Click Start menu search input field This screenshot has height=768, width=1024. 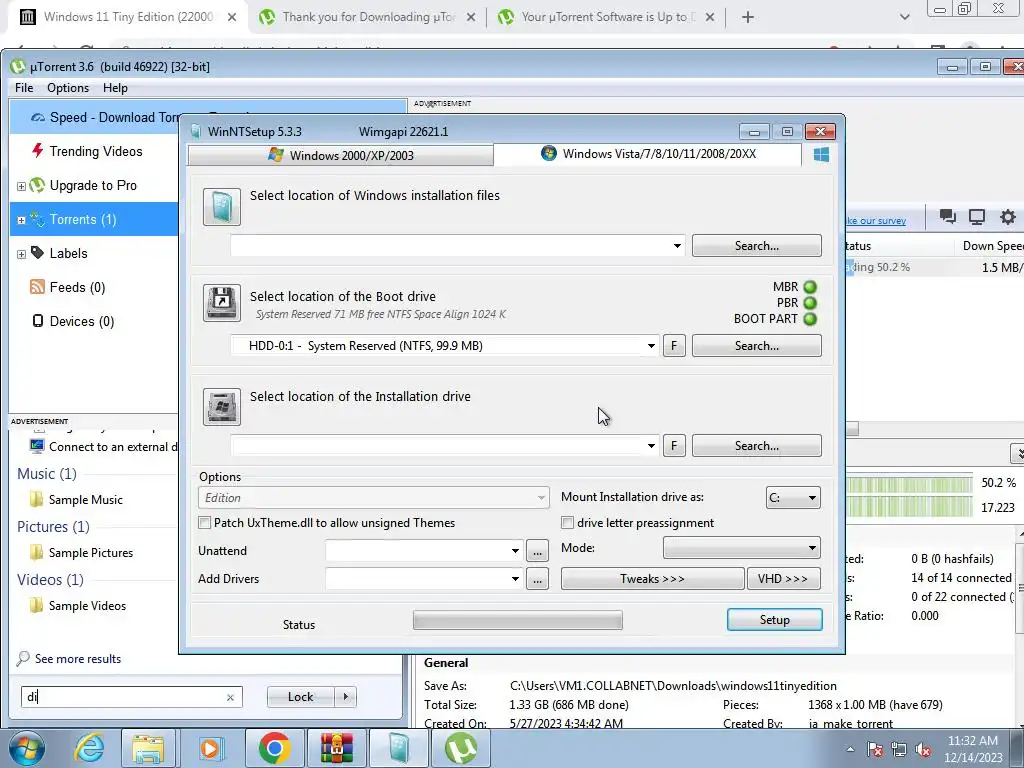pos(131,697)
